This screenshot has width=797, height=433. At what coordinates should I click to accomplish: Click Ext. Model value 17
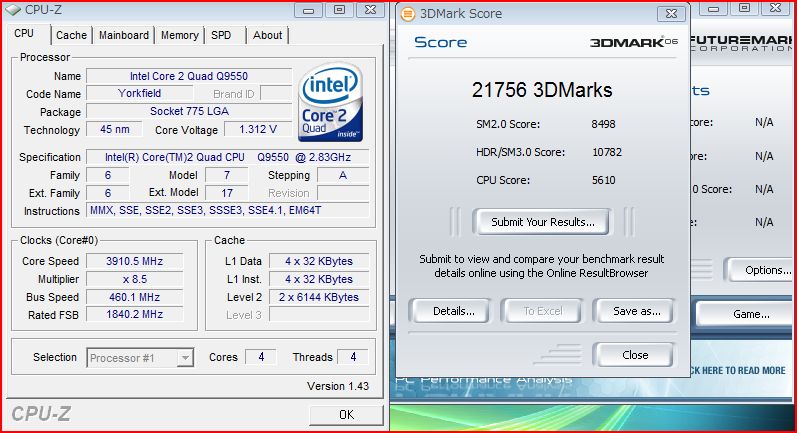227,193
